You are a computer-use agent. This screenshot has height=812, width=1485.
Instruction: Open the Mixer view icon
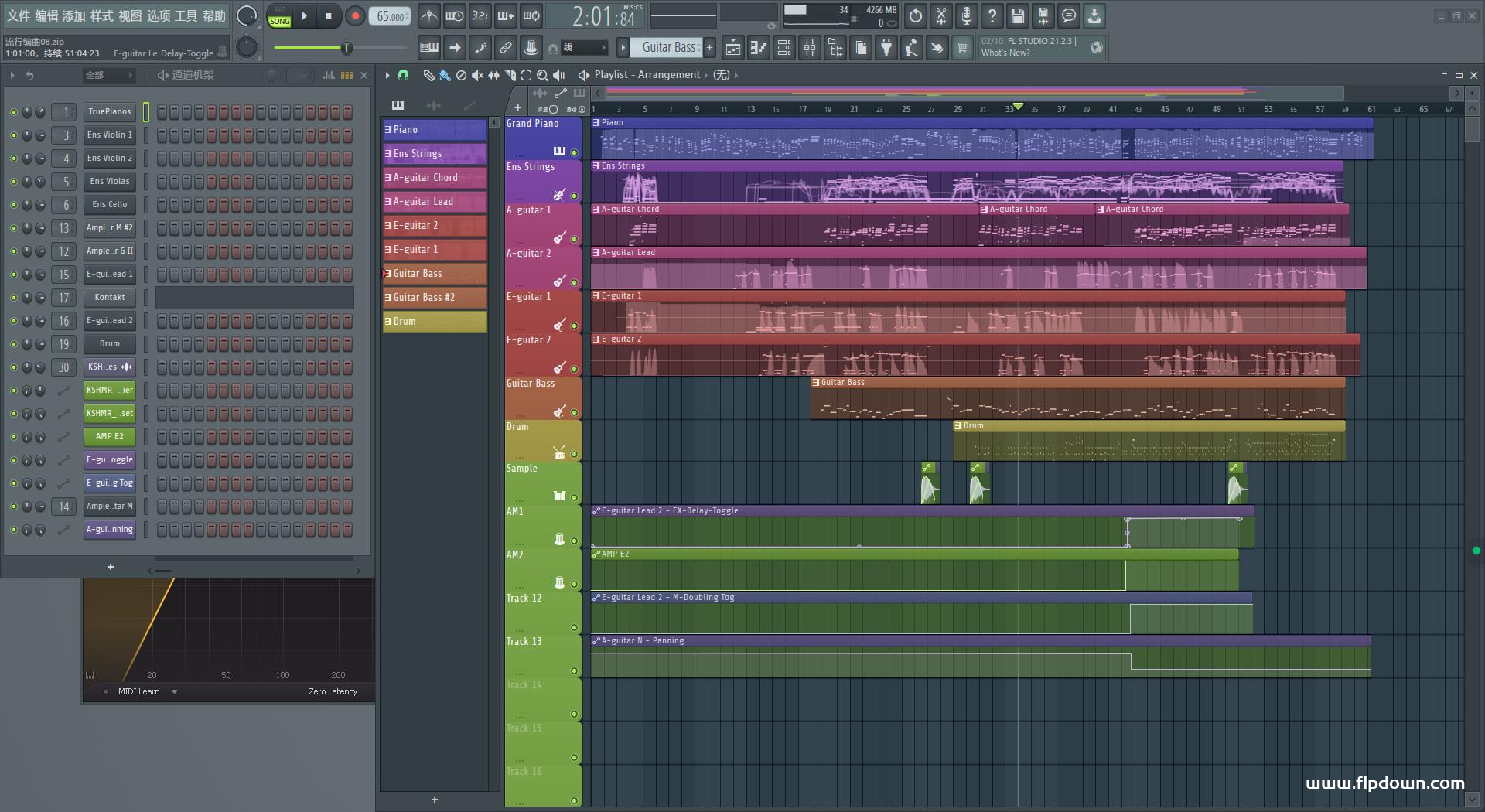pos(810,48)
